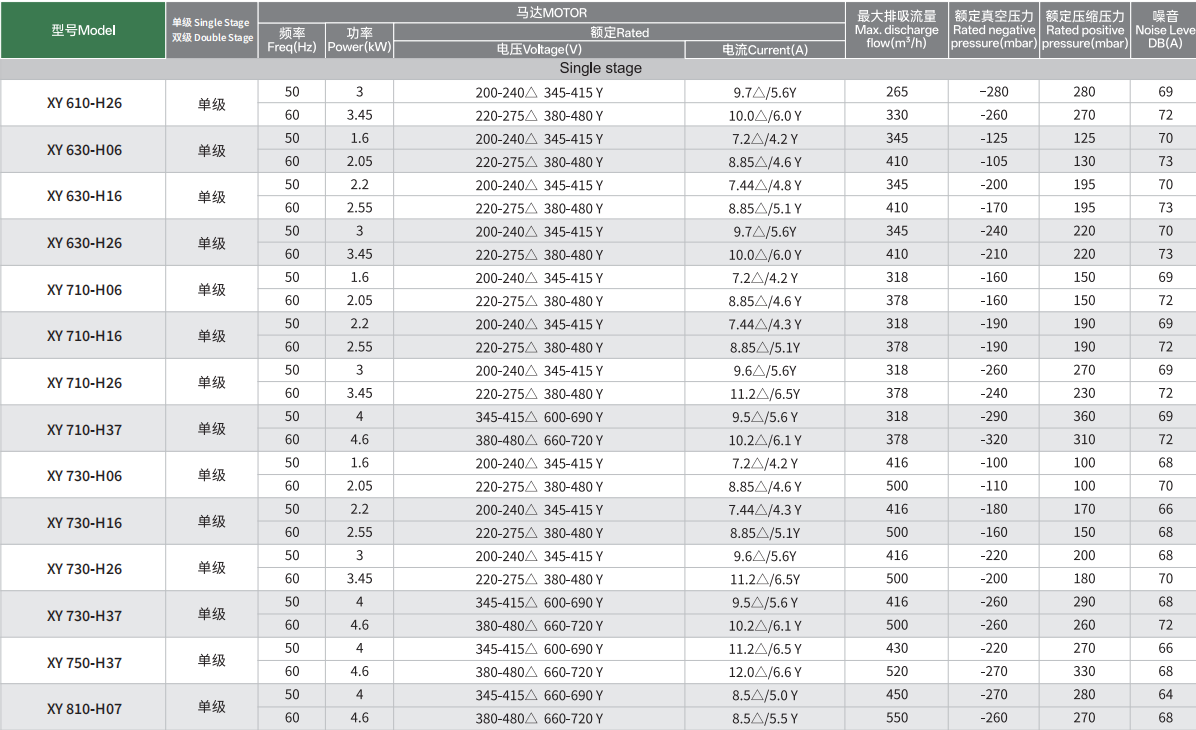Click the max flow value 430
The height and width of the screenshot is (730, 1196).
pos(897,648)
